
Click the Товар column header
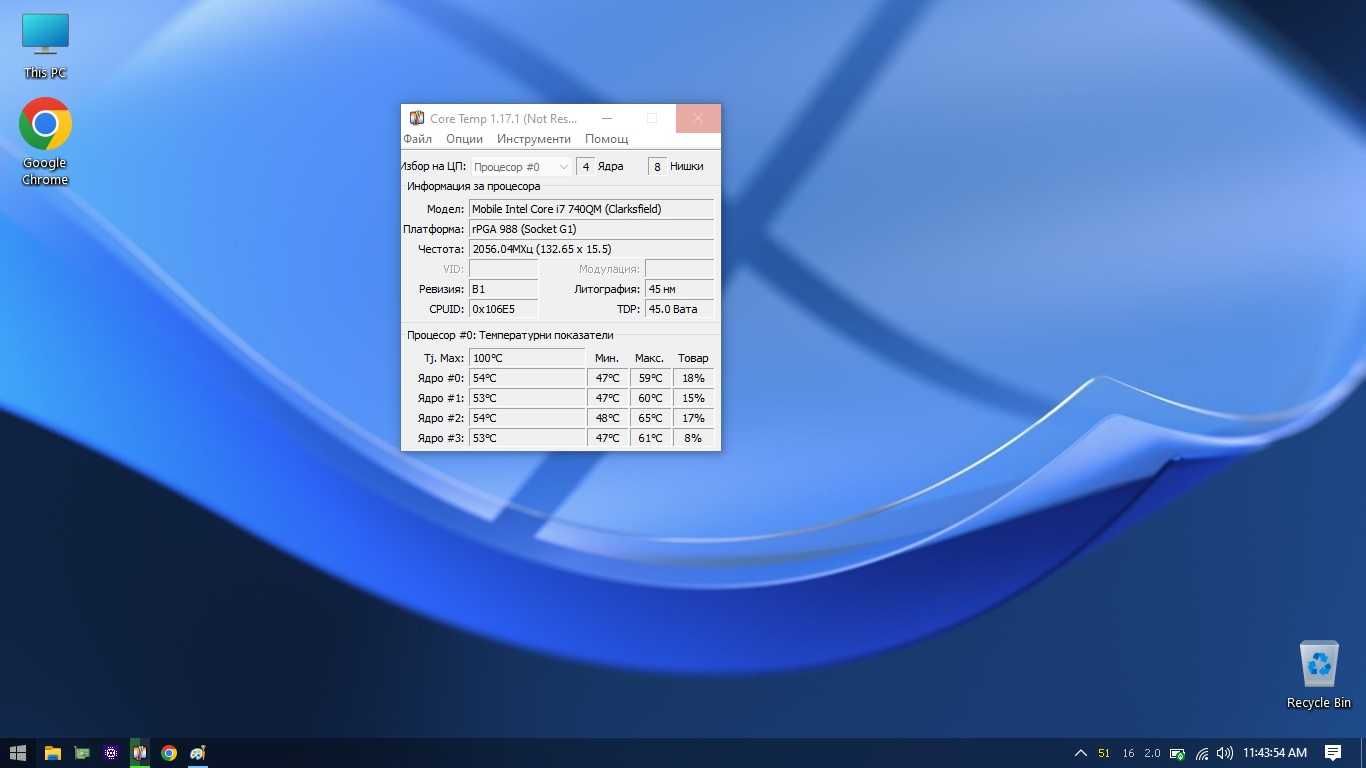693,358
